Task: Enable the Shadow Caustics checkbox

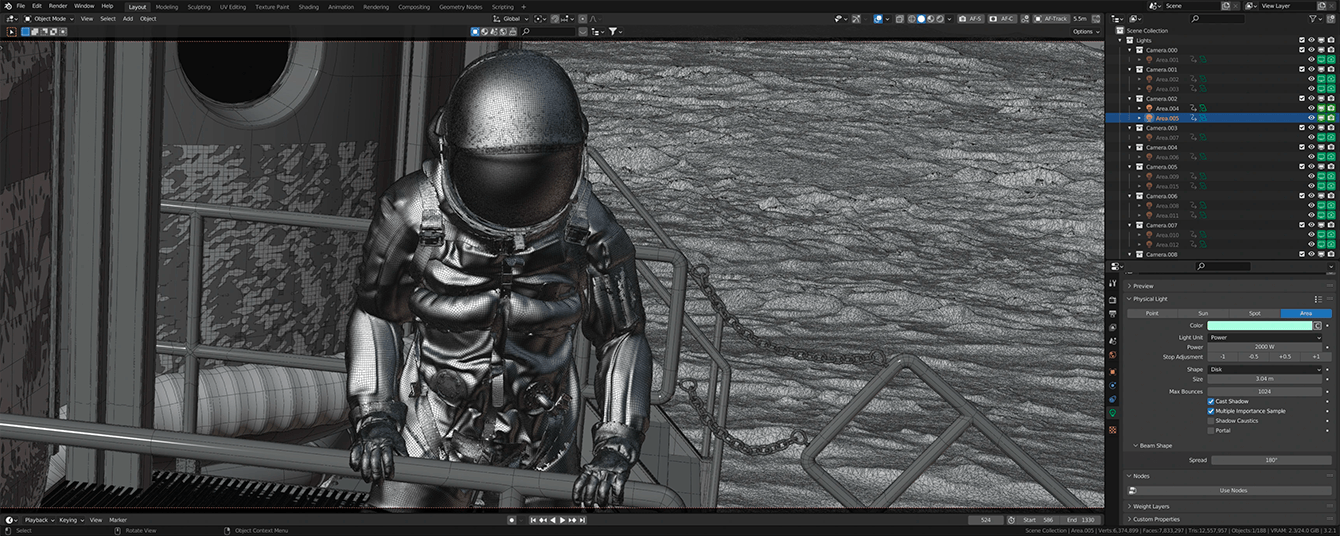Action: click(x=1211, y=421)
